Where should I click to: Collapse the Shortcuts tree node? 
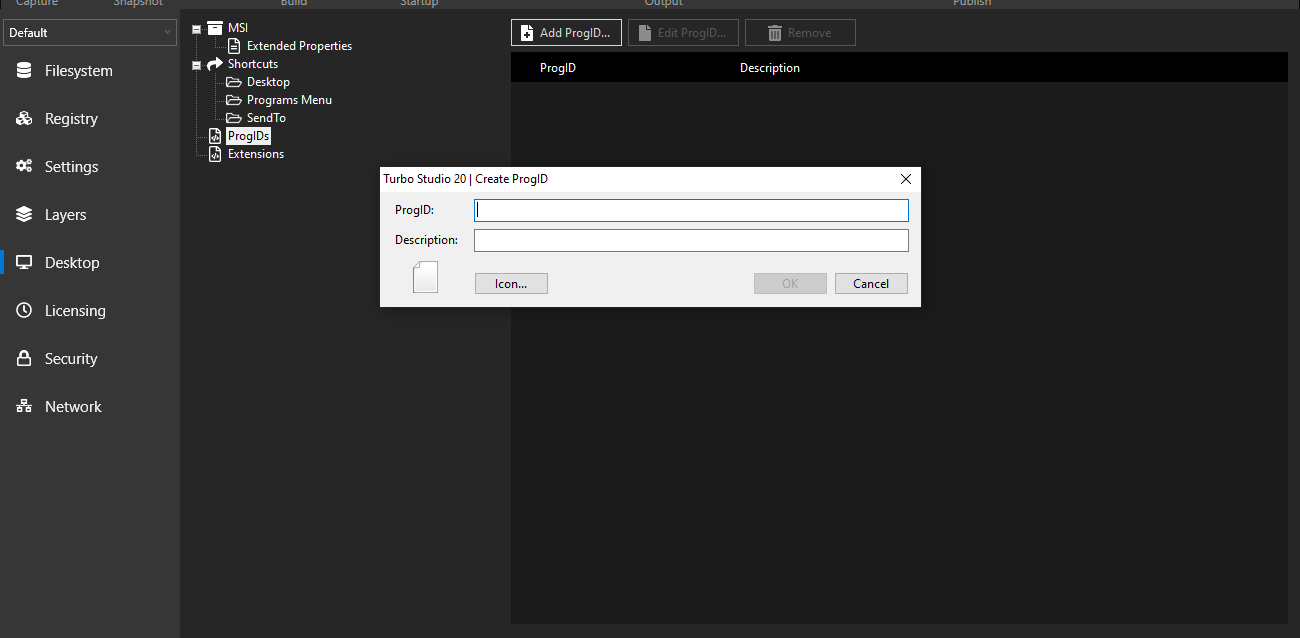click(x=197, y=63)
